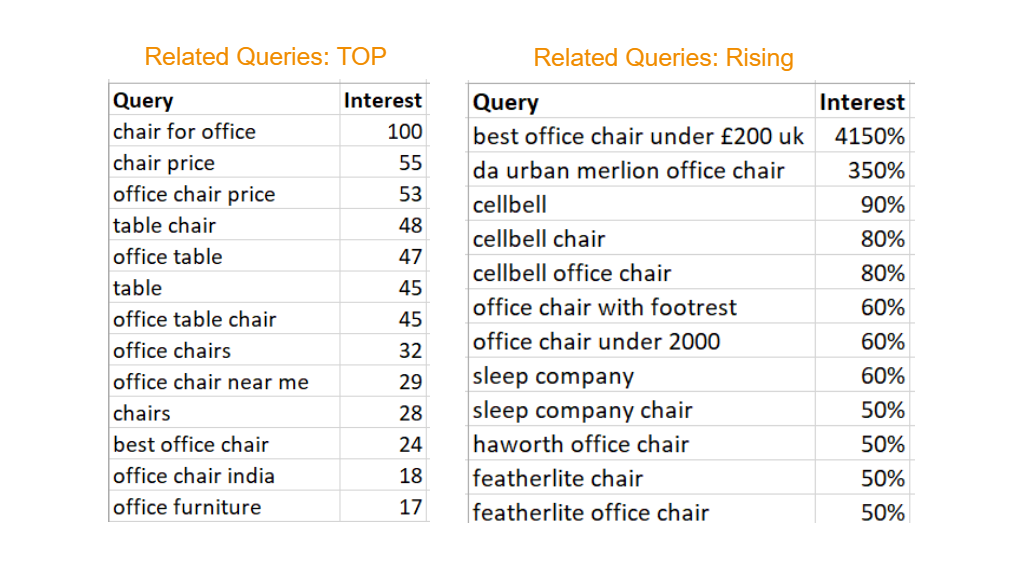
Task: Click the 'cellbell office chair' cell
Action: pos(572,274)
